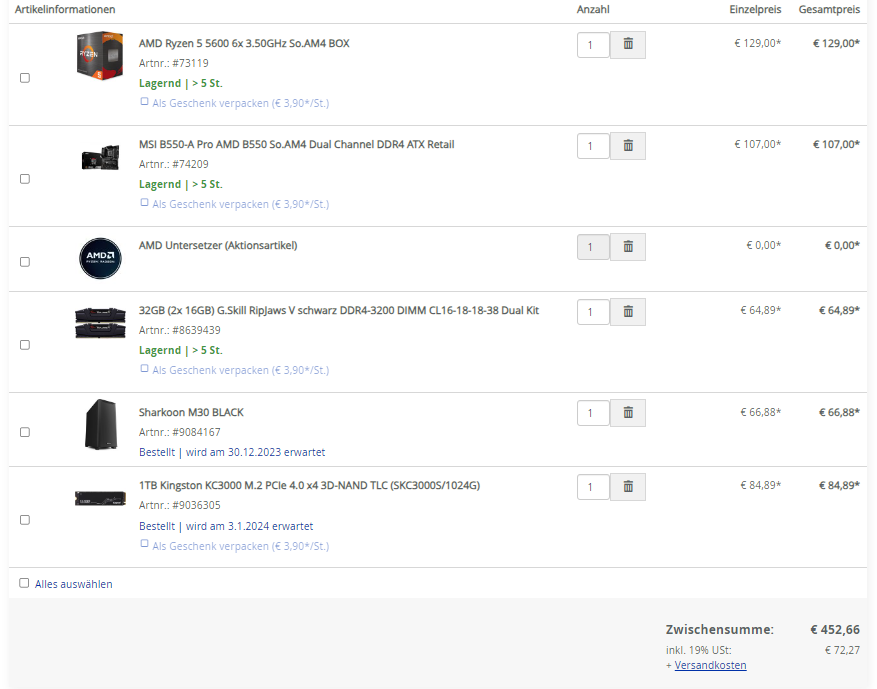Open 32GB G.Skill RipJaws V product link
The image size is (877, 689).
tap(339, 310)
